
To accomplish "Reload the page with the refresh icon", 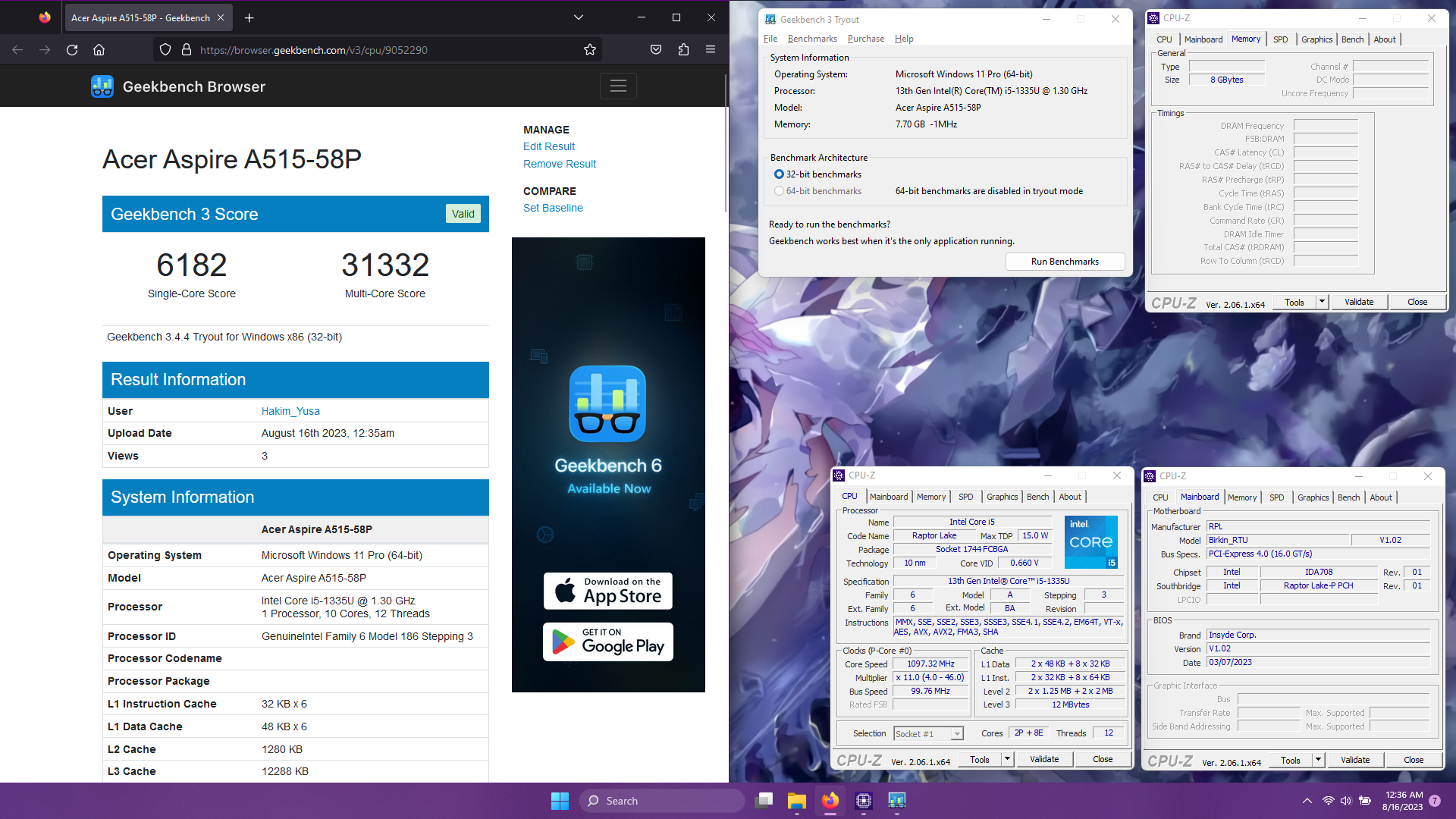I will click(72, 50).
